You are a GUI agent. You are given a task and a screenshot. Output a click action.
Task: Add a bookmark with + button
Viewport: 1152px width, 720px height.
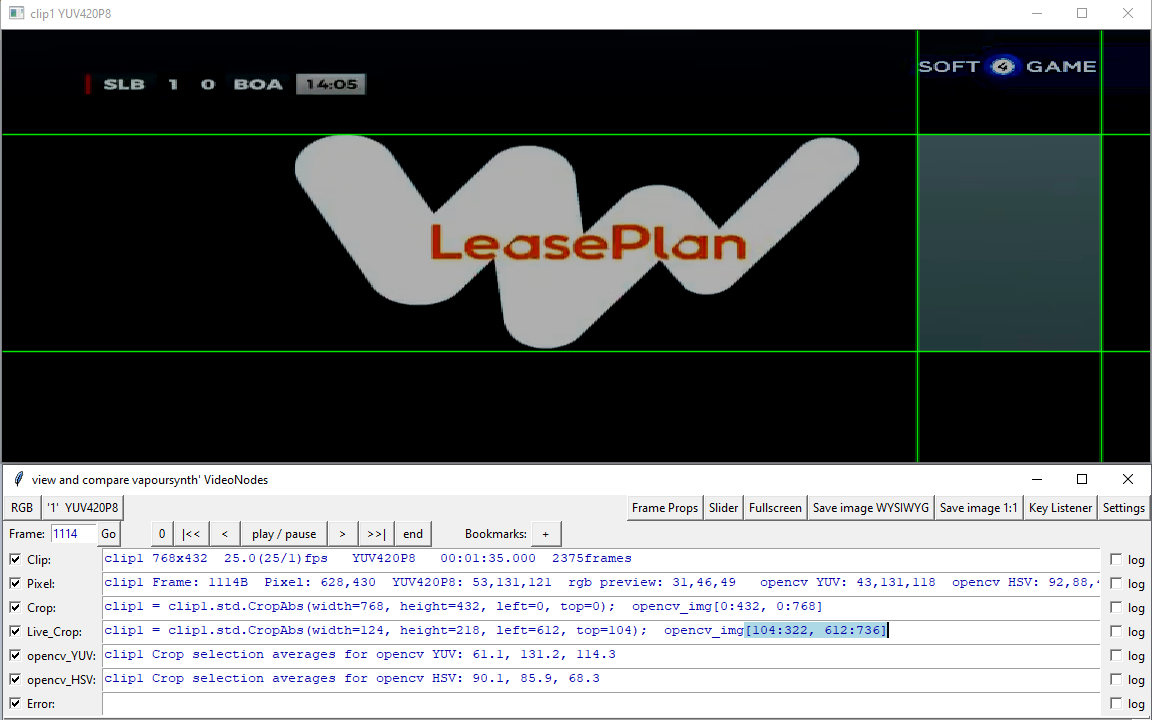(545, 534)
